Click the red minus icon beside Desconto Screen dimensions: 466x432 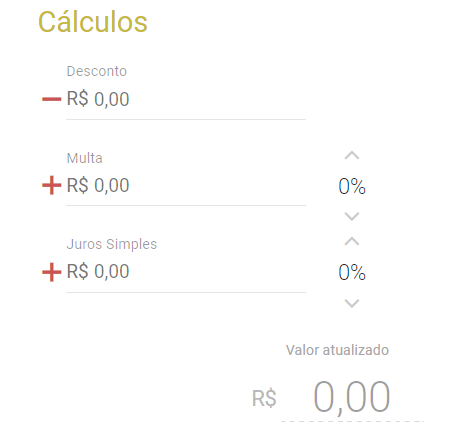point(51,99)
